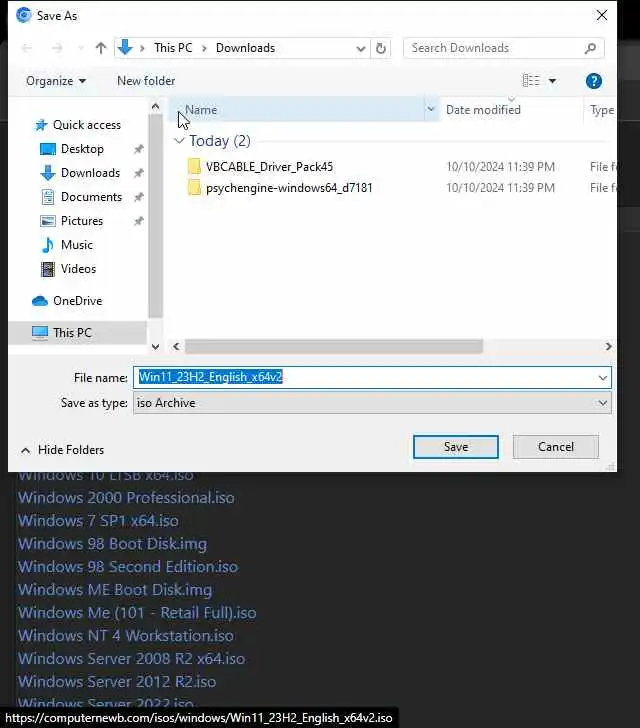Open Windows 98 Boot Disk.img link
Viewport: 640px width, 728px height.
tap(112, 544)
